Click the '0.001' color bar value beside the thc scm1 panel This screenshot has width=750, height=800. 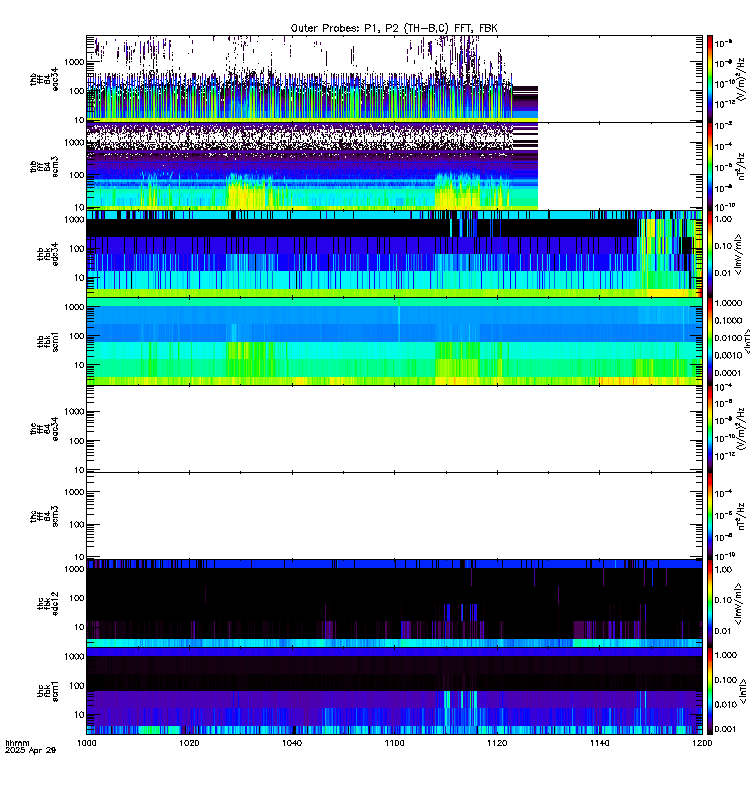click(726, 729)
